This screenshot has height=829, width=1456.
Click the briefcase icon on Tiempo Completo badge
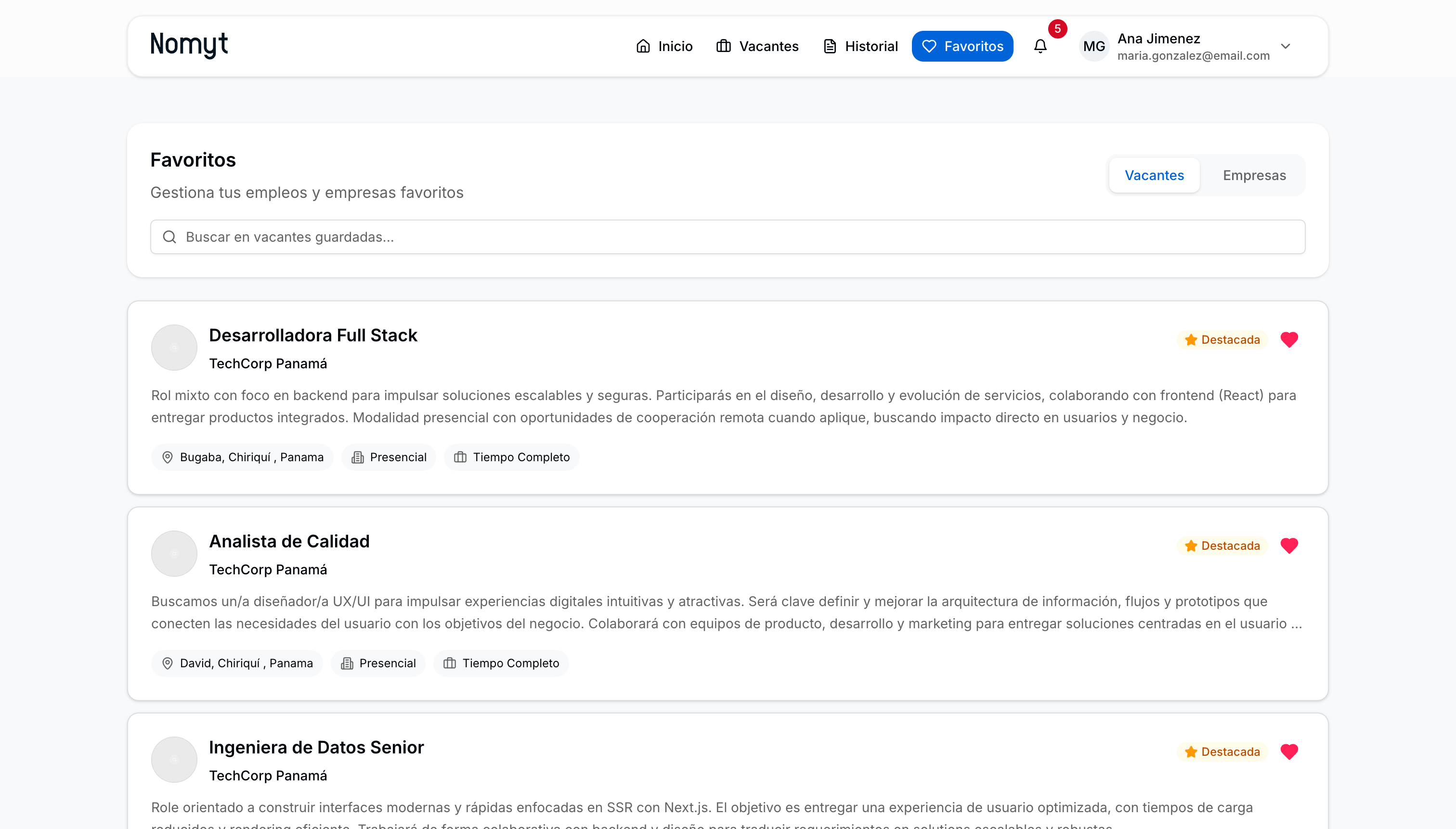pyautogui.click(x=460, y=457)
